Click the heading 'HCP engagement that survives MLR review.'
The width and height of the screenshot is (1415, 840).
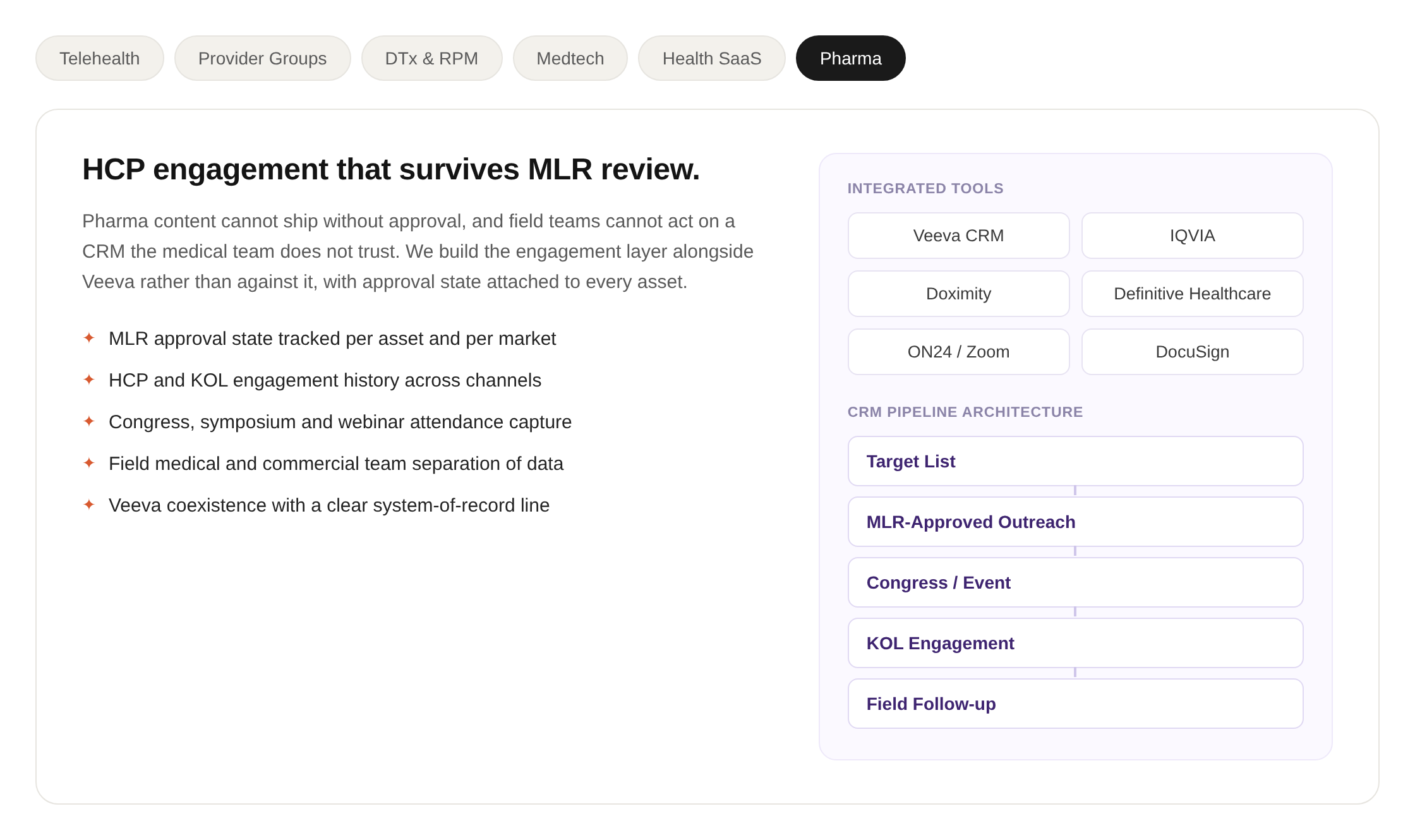pyautogui.click(x=391, y=169)
